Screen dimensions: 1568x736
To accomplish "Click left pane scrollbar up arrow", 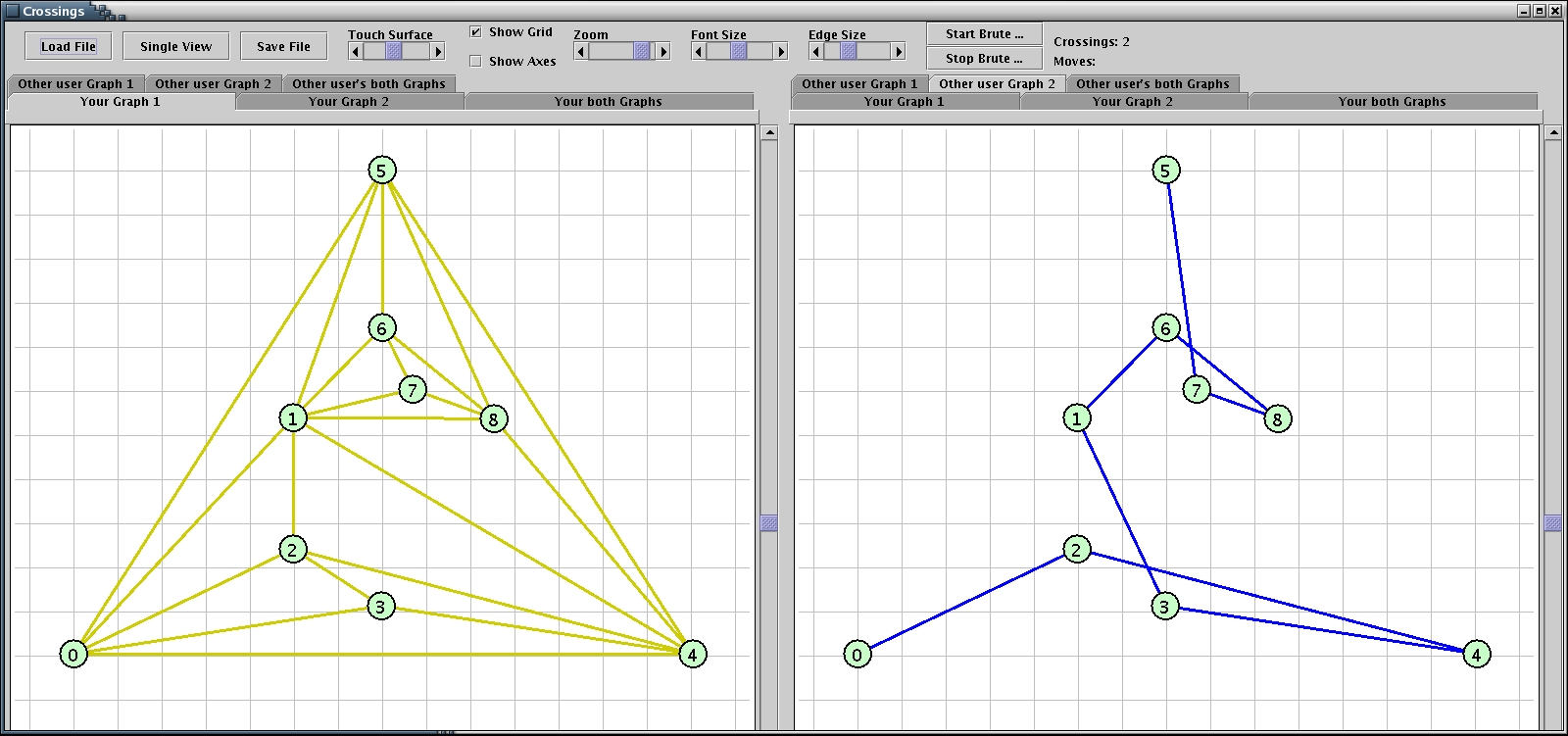I will tap(769, 133).
